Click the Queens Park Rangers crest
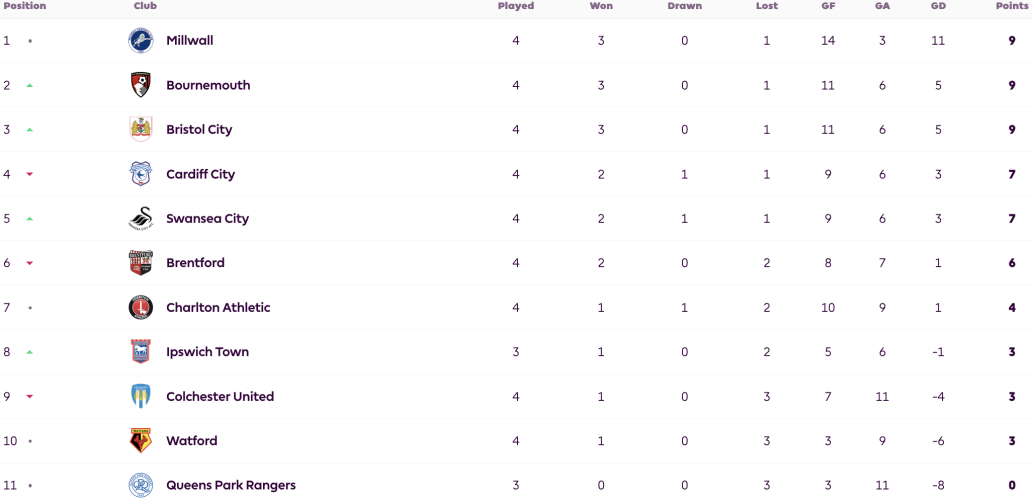Viewport: 1032px width, 500px height. point(141,486)
